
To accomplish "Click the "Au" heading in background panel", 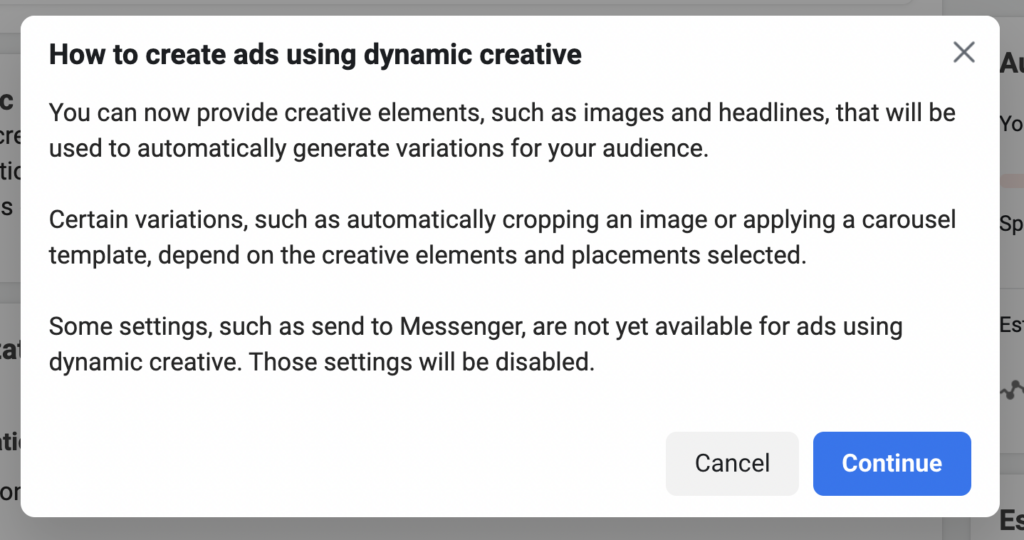I will coord(1011,63).
